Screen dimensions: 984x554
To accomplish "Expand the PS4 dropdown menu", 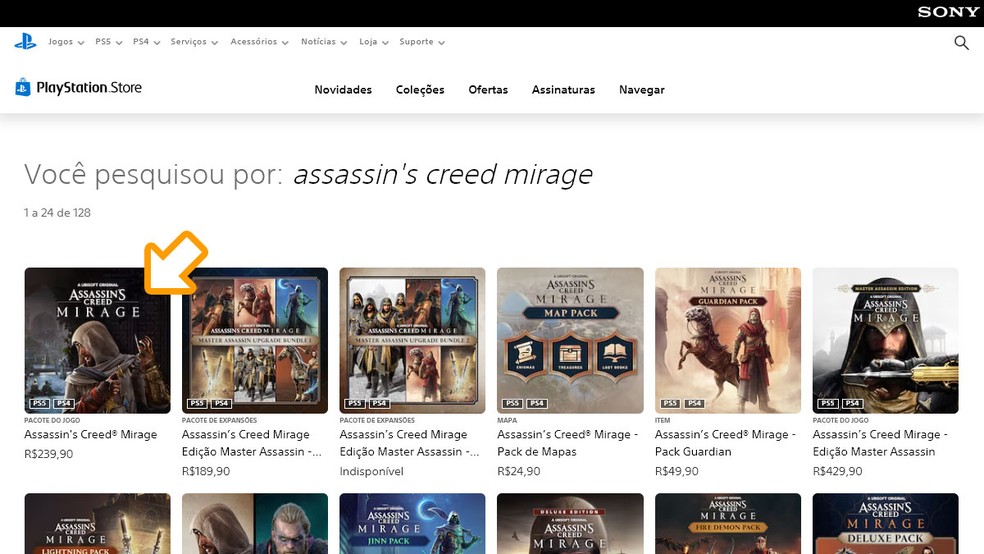I will click(x=146, y=42).
